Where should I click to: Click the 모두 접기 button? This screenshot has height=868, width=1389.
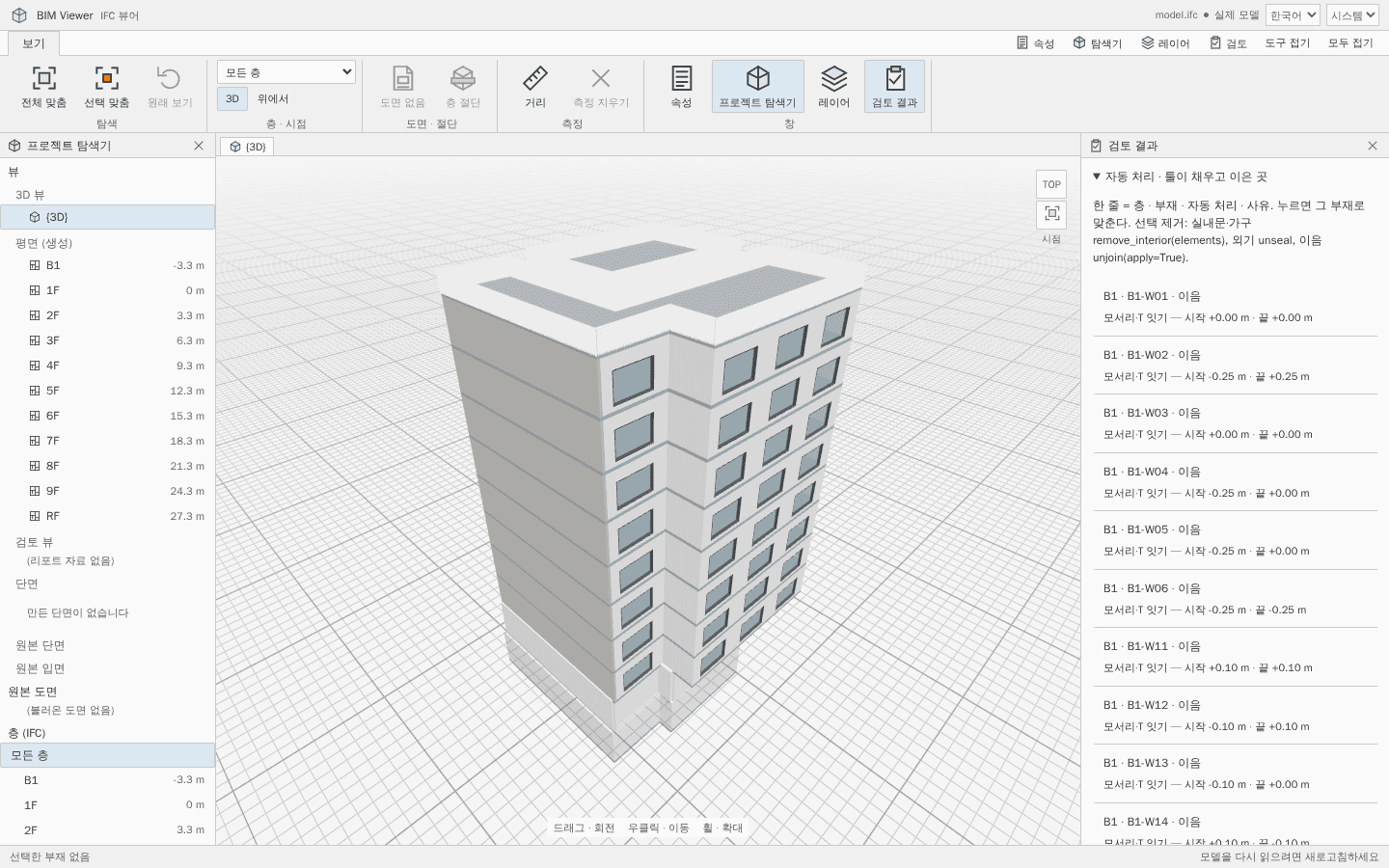pyautogui.click(x=1350, y=42)
